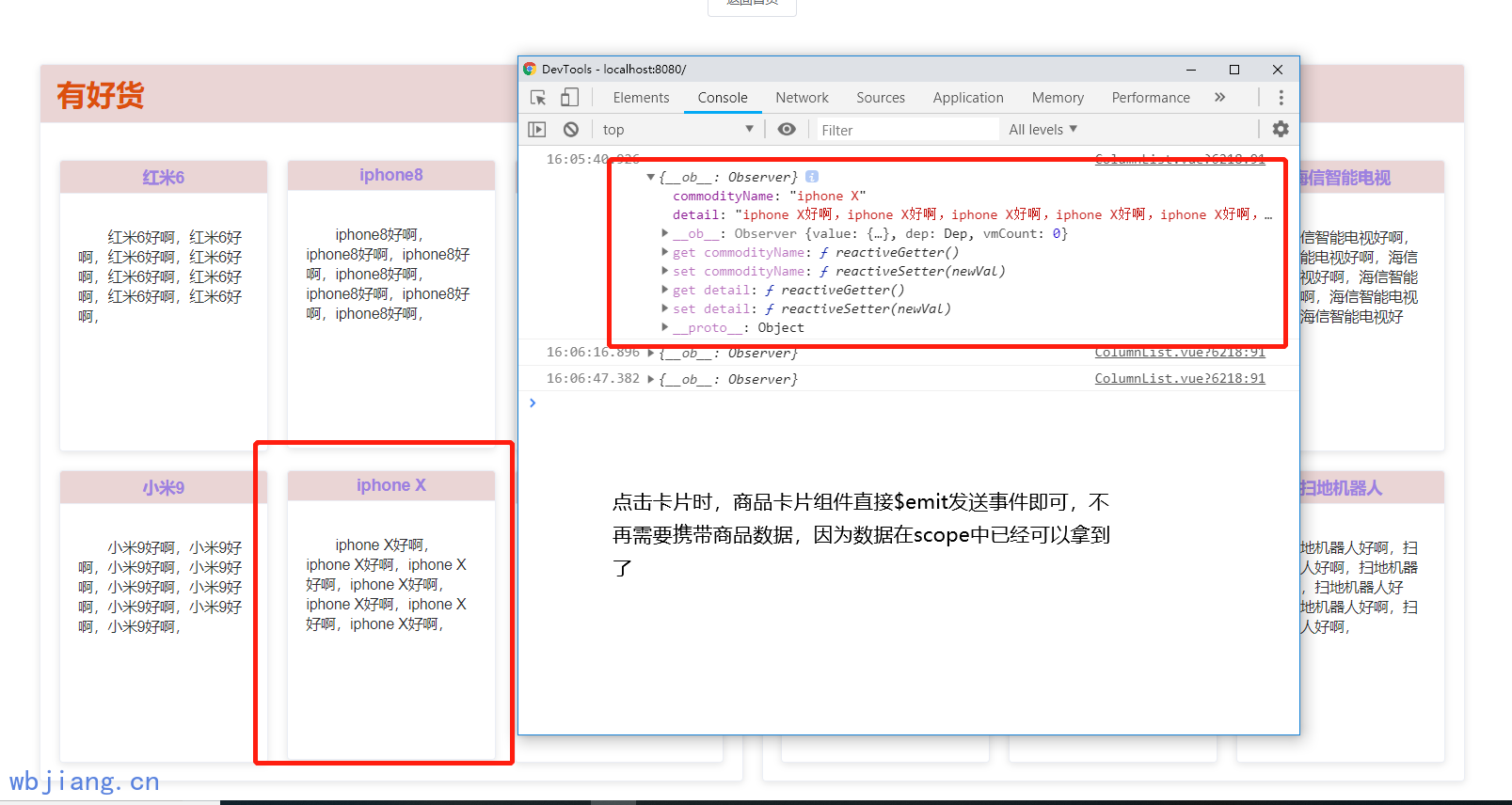Click the 有好货 section heading
The width and height of the screenshot is (1512, 805).
click(100, 95)
